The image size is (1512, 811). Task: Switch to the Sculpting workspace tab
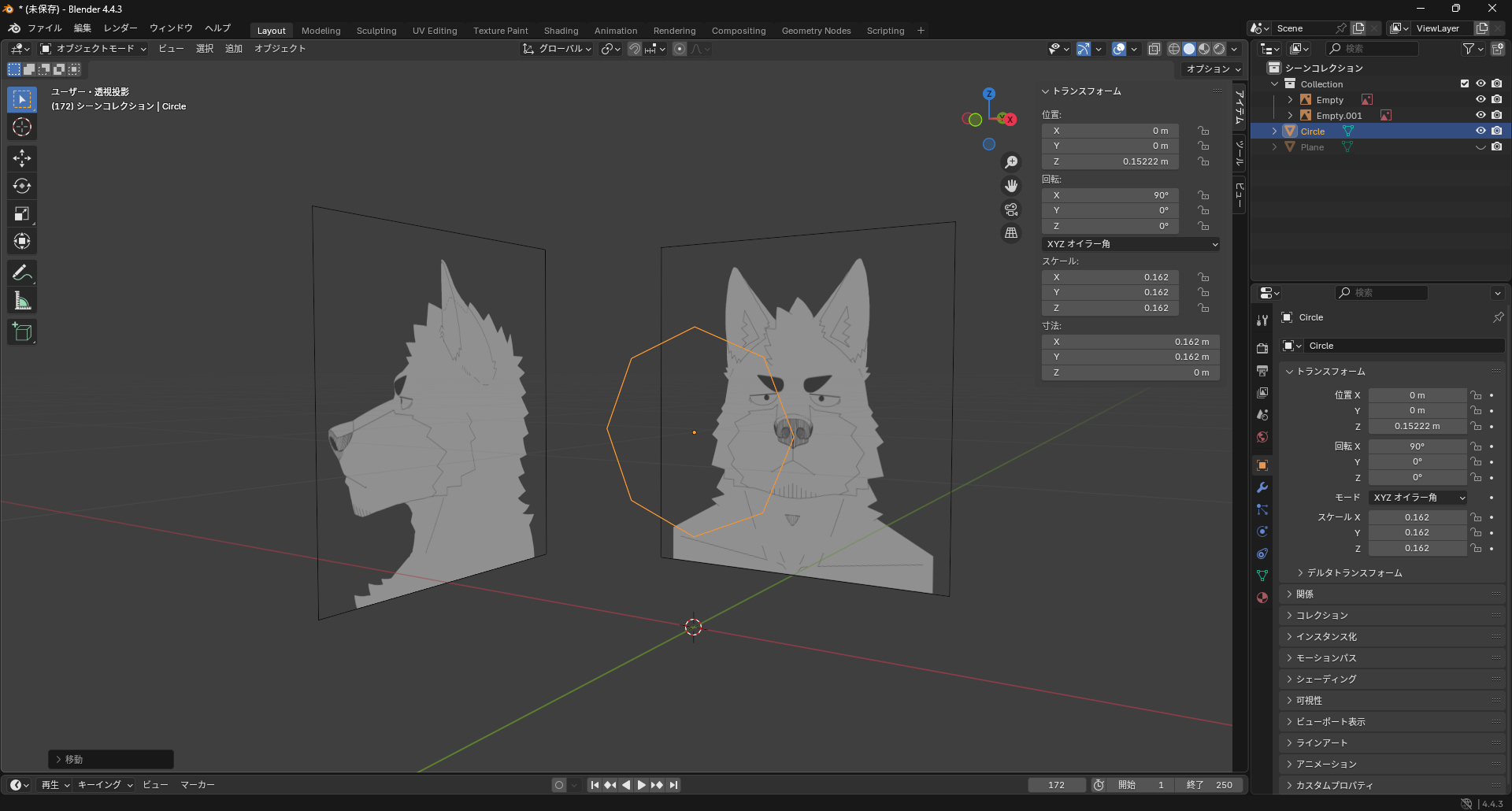click(x=376, y=31)
